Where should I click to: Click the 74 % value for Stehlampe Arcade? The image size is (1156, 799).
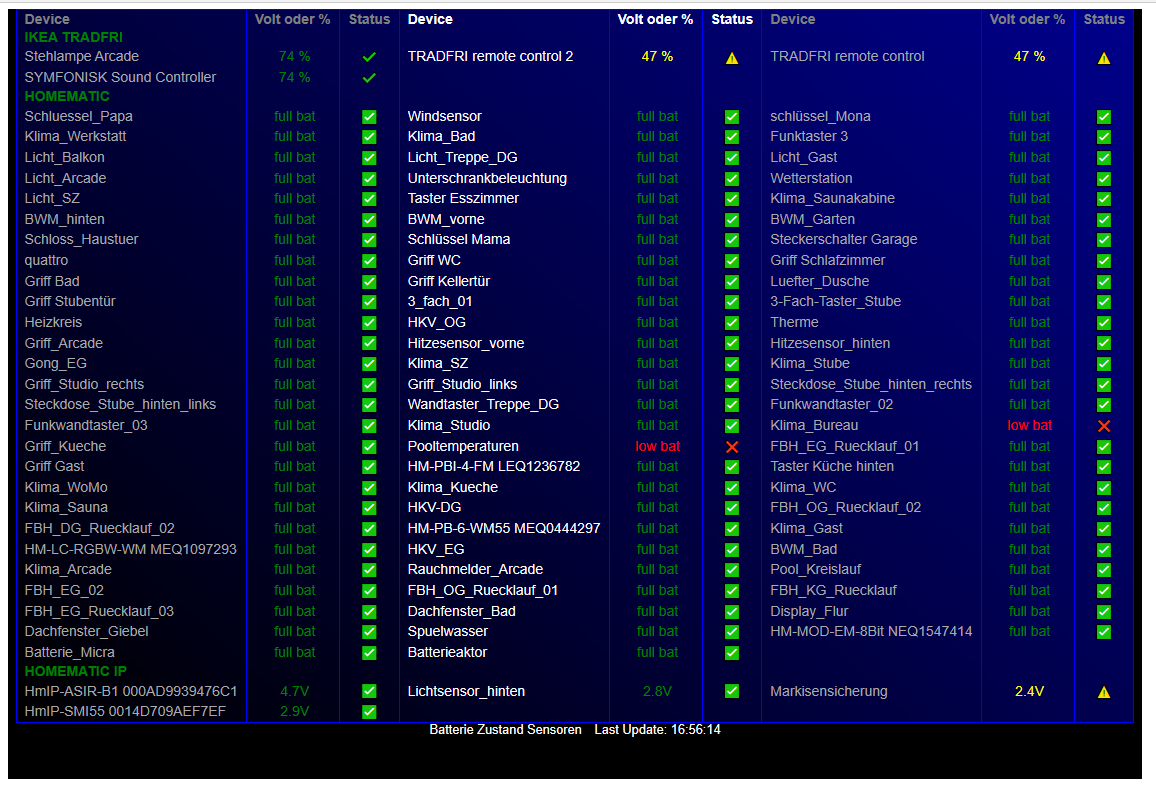coord(295,56)
